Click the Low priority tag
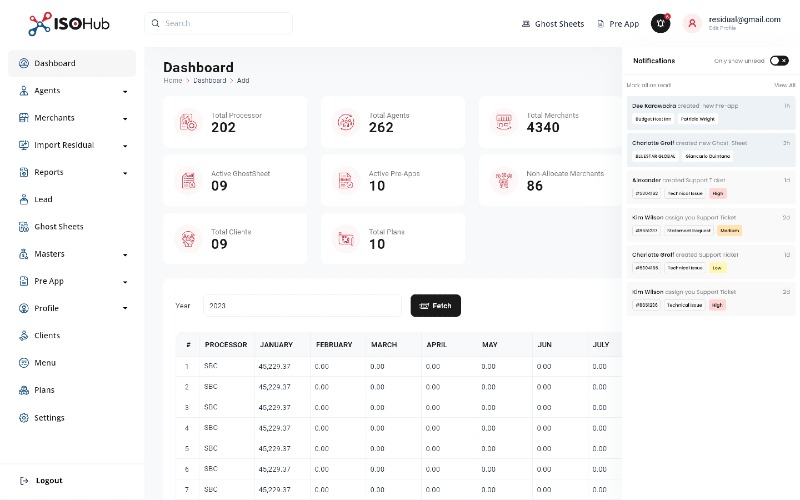 717,268
